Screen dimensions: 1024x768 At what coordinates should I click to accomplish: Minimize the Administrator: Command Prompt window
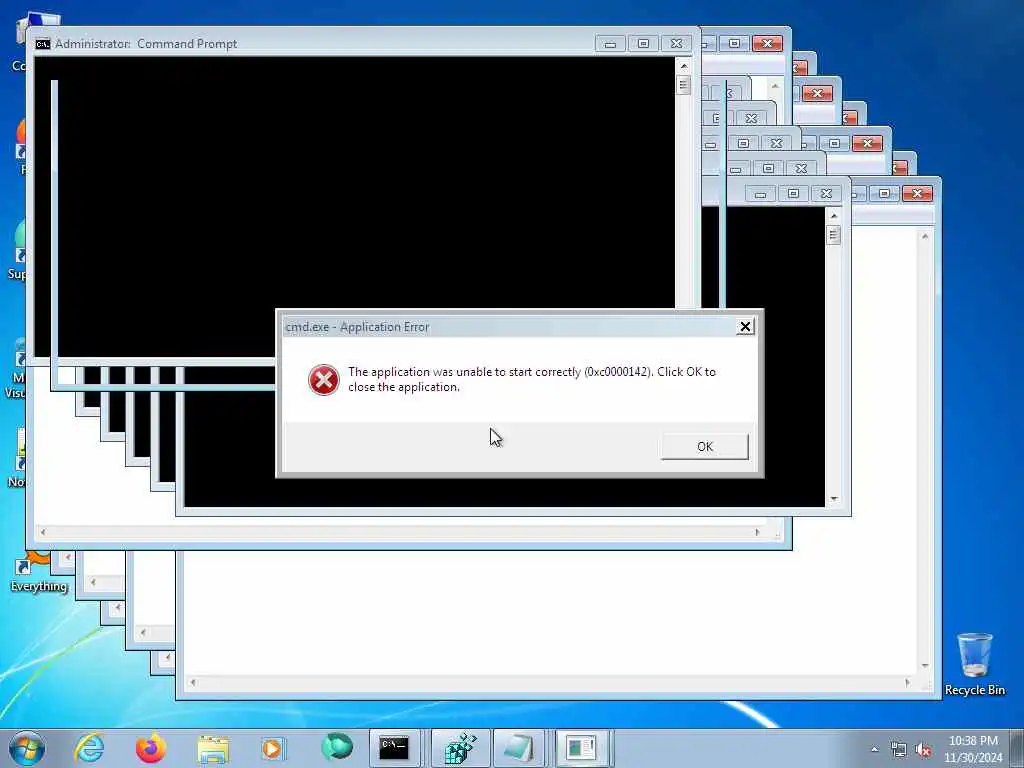pyautogui.click(x=611, y=44)
